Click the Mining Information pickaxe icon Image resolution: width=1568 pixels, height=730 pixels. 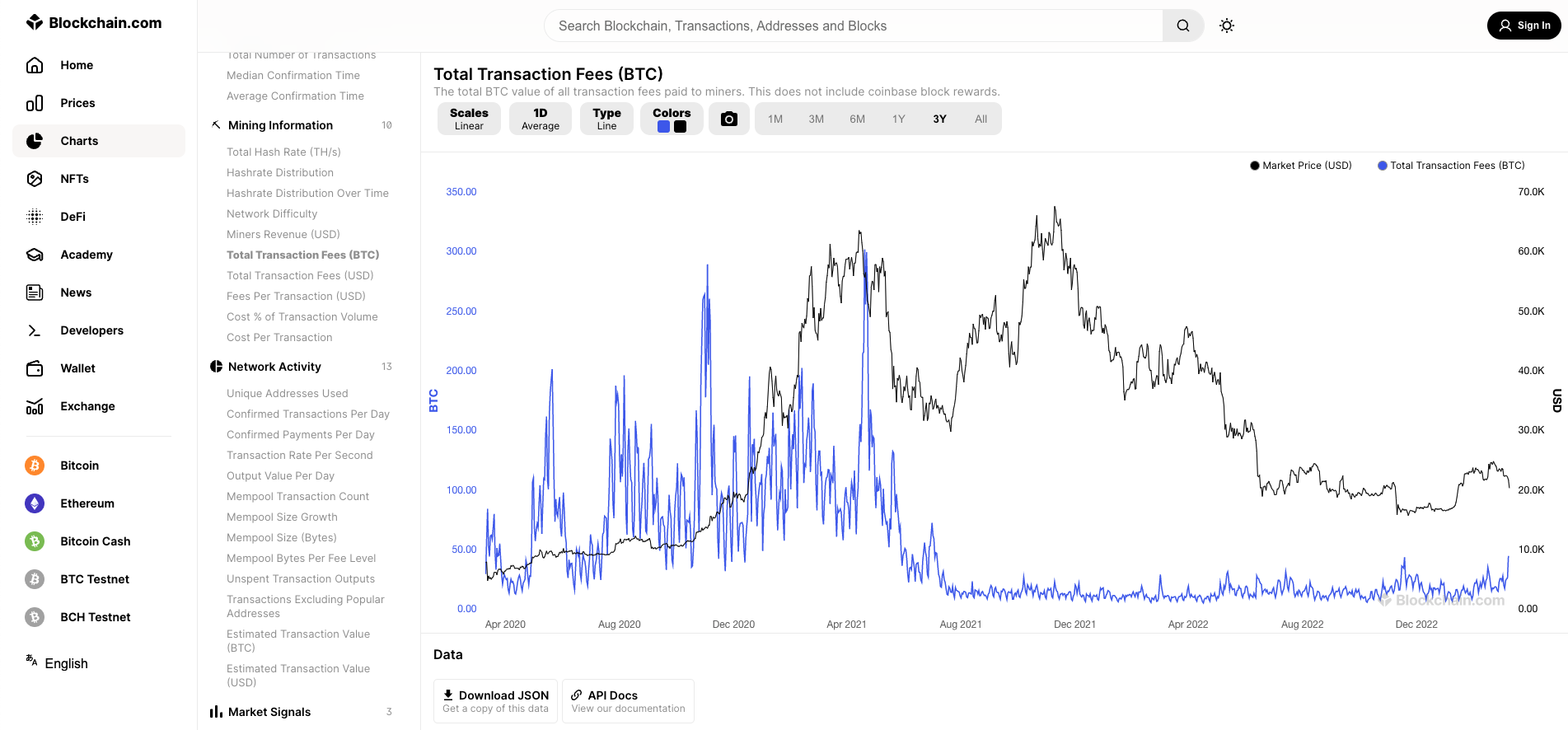click(x=217, y=125)
